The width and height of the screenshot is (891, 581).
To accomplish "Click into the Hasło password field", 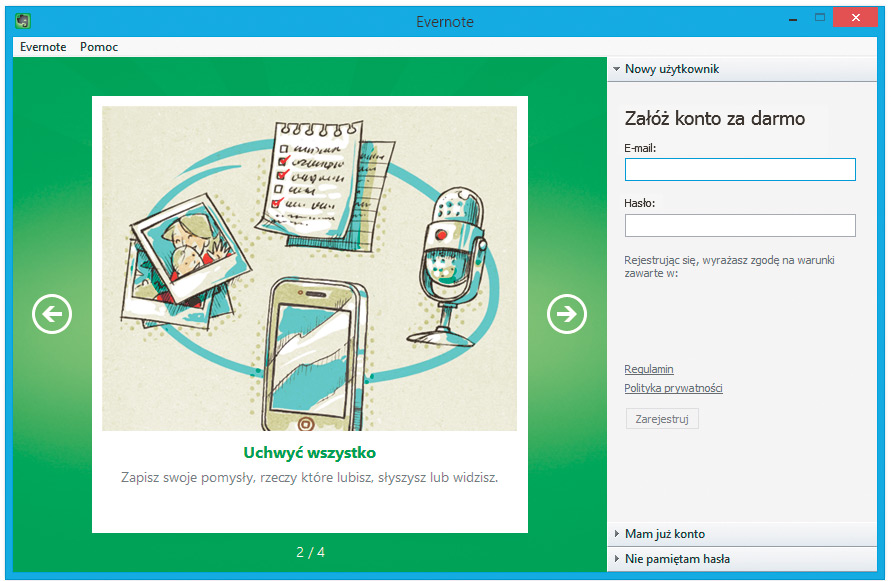I will point(740,225).
